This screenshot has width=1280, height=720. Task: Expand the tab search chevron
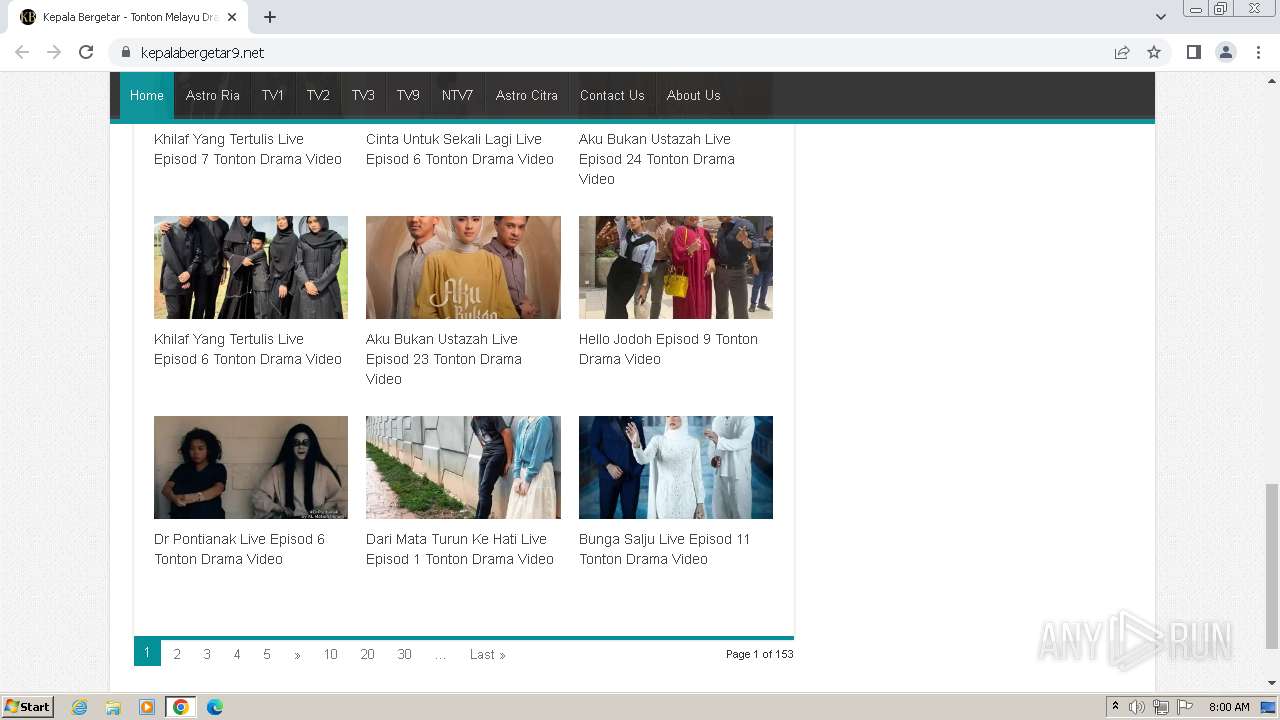[1160, 17]
